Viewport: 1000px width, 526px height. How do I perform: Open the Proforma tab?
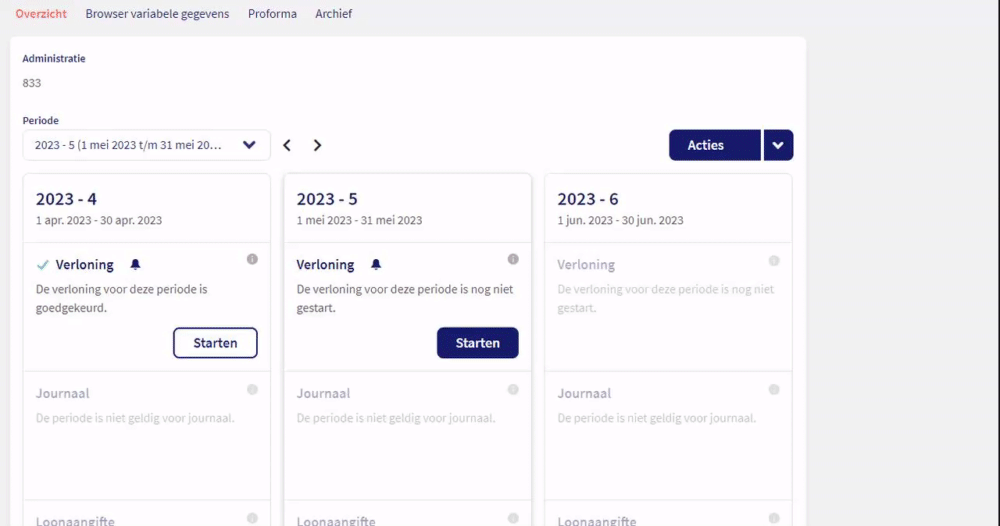coord(272,14)
